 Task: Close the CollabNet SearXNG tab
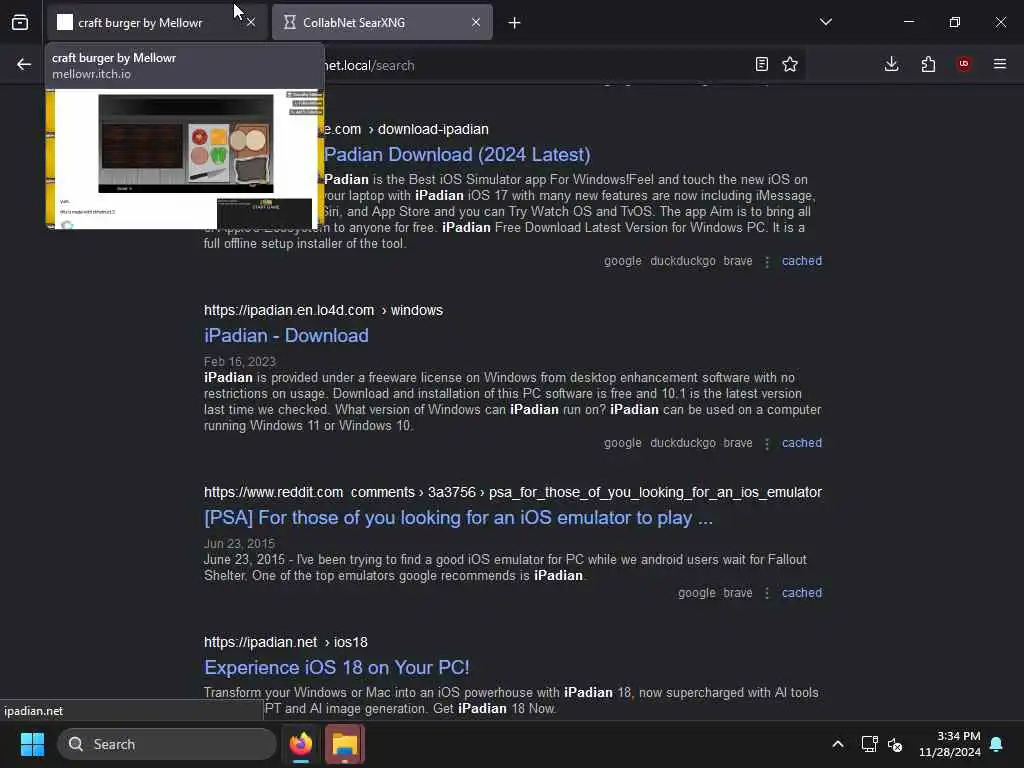[476, 22]
